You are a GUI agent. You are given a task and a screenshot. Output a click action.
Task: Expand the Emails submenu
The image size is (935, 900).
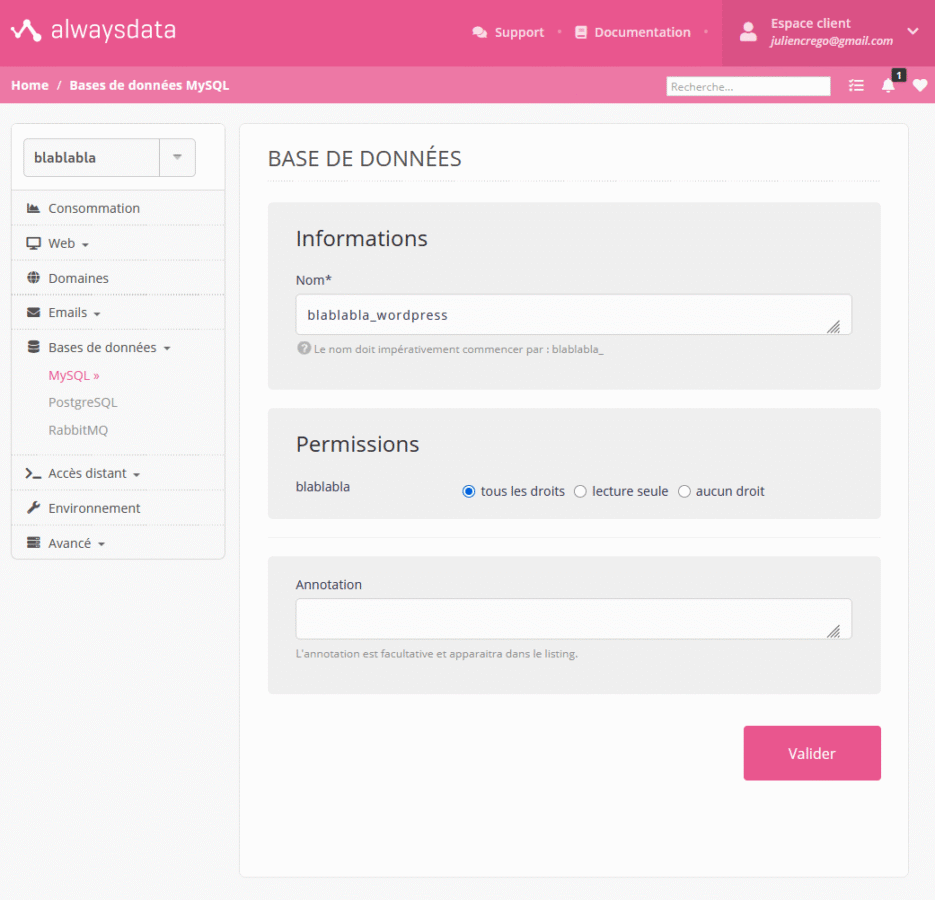(x=97, y=314)
